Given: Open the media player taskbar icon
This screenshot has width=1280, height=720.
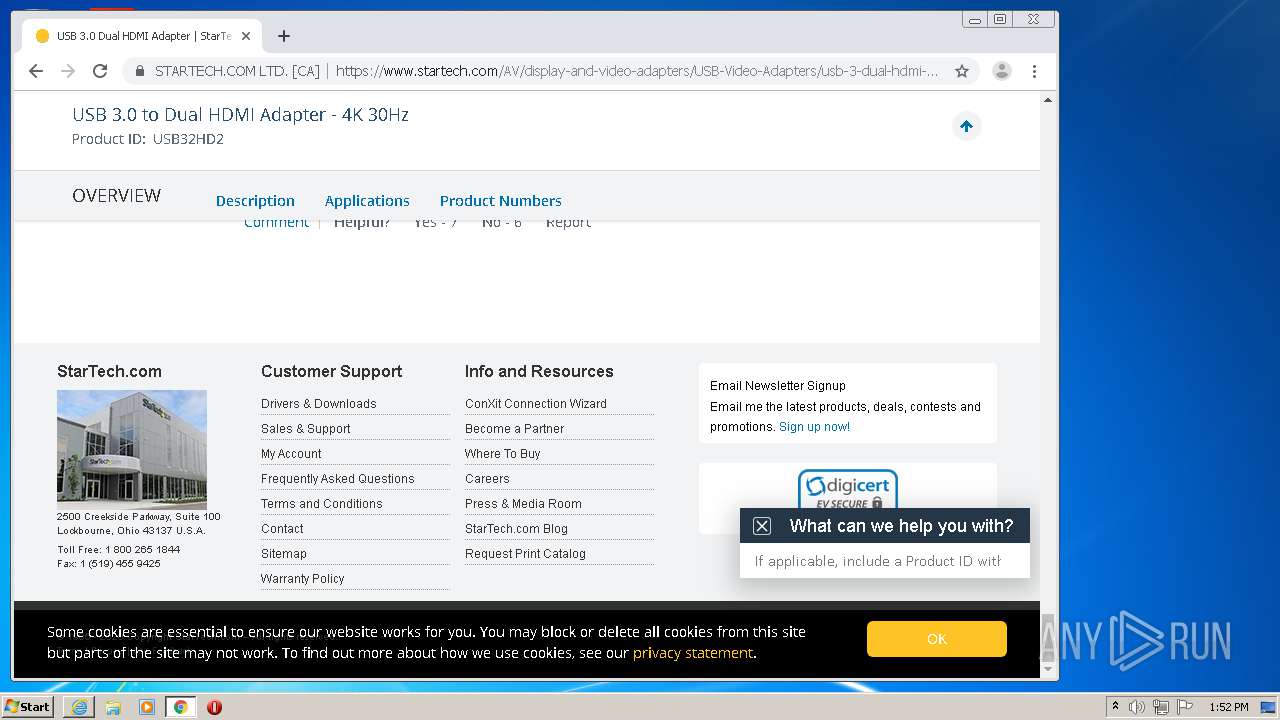Looking at the screenshot, I should (147, 707).
